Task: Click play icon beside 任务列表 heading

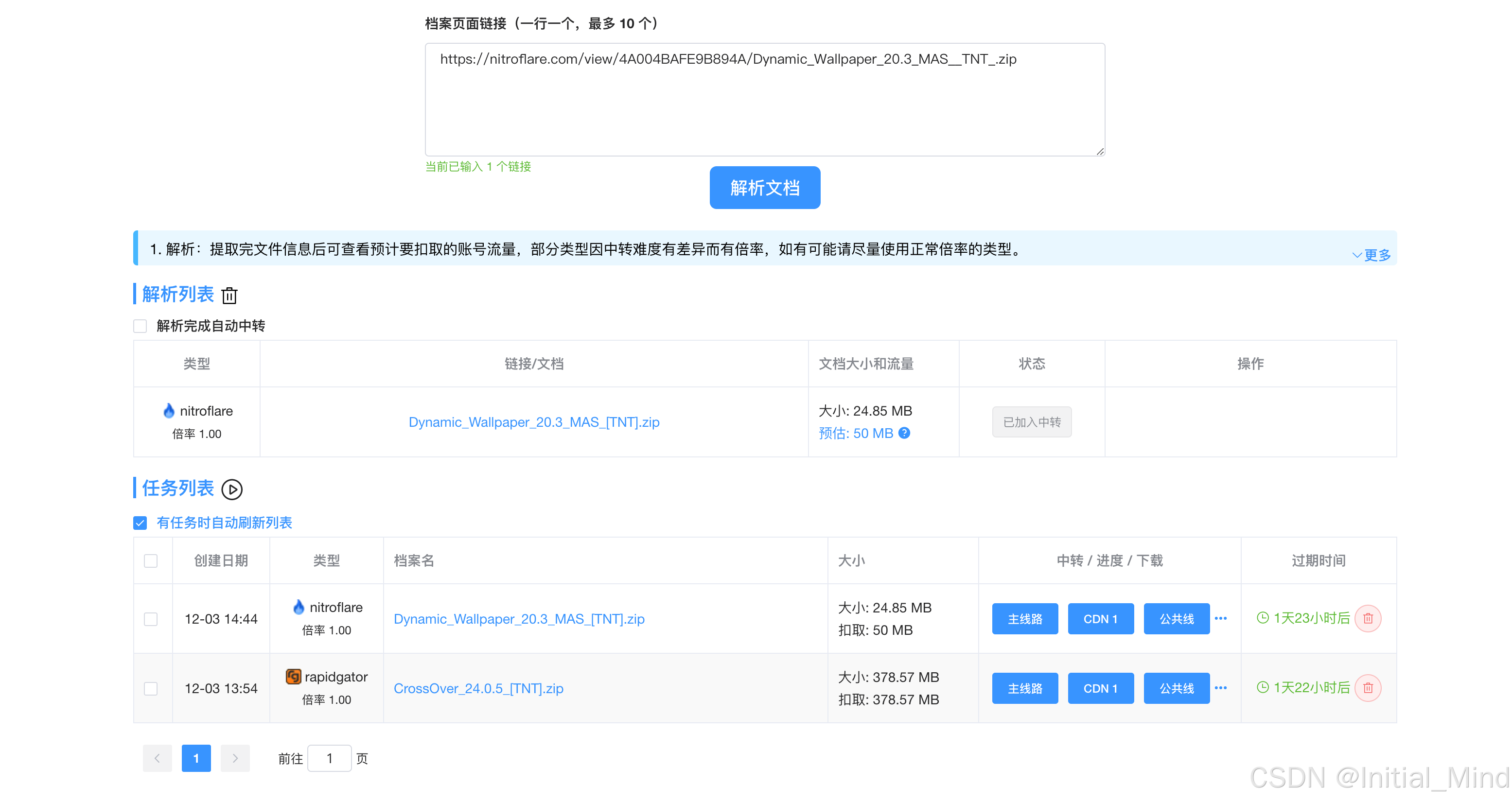Action: (232, 489)
